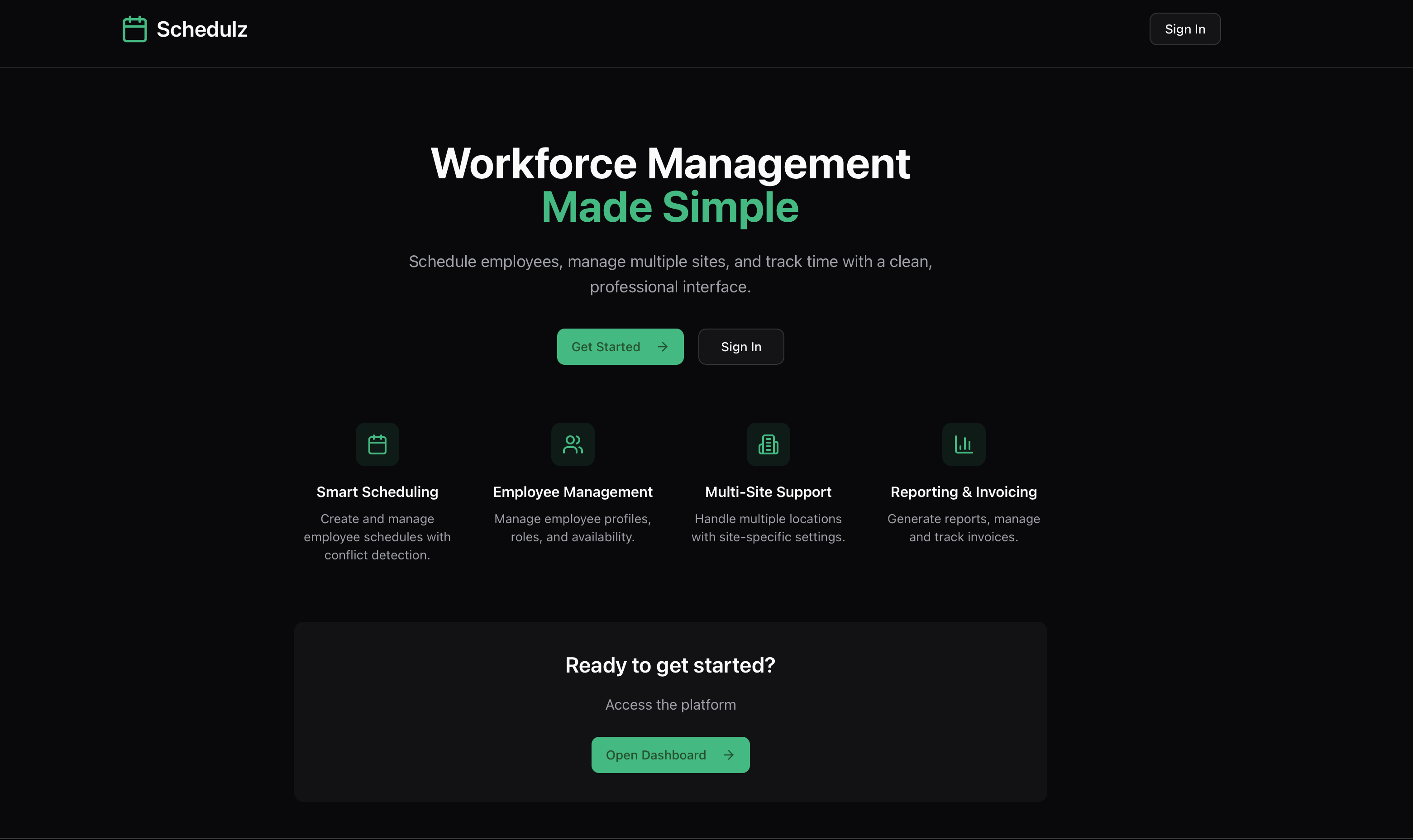Click the Reporting & Invoicing title
The image size is (1413, 840).
[x=964, y=492]
